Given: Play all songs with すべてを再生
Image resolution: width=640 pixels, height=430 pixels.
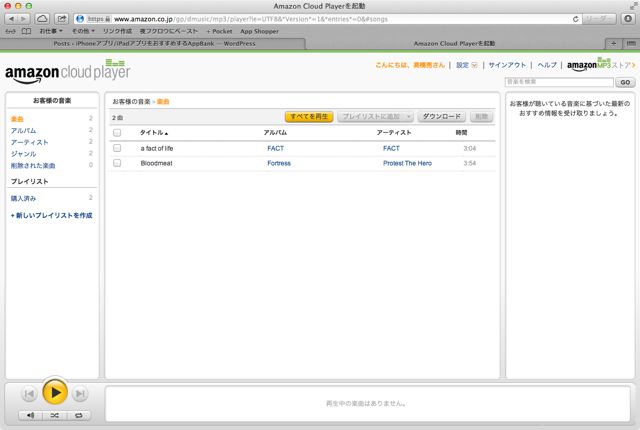Looking at the screenshot, I should tap(309, 117).
